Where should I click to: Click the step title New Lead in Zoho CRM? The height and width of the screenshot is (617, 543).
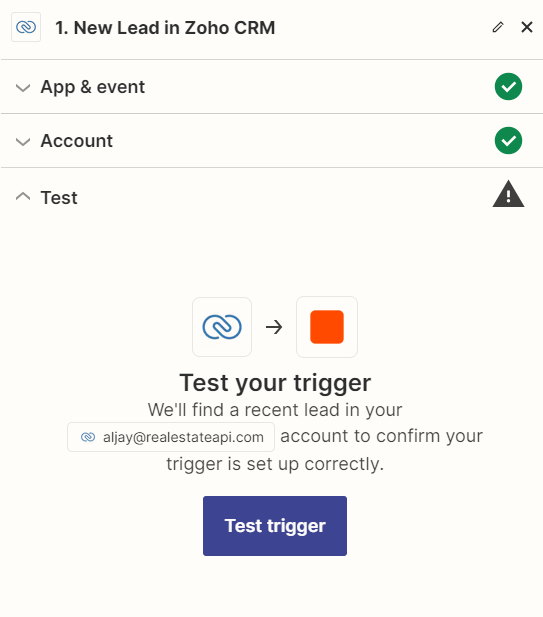165,28
